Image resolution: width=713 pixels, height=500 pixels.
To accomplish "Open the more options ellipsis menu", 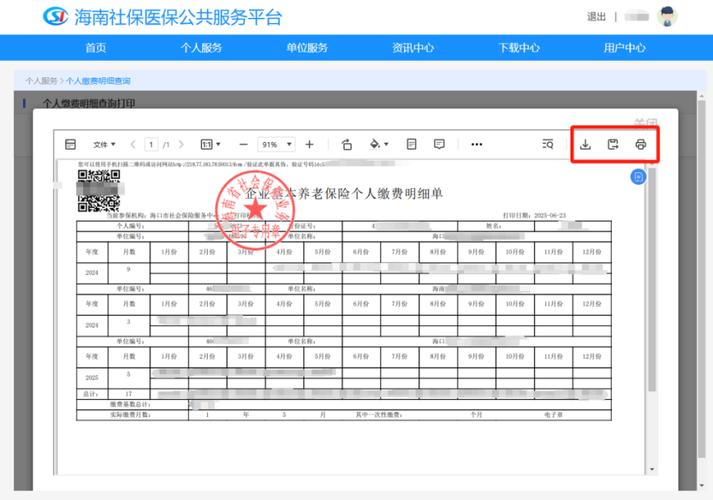I will 477,145.
